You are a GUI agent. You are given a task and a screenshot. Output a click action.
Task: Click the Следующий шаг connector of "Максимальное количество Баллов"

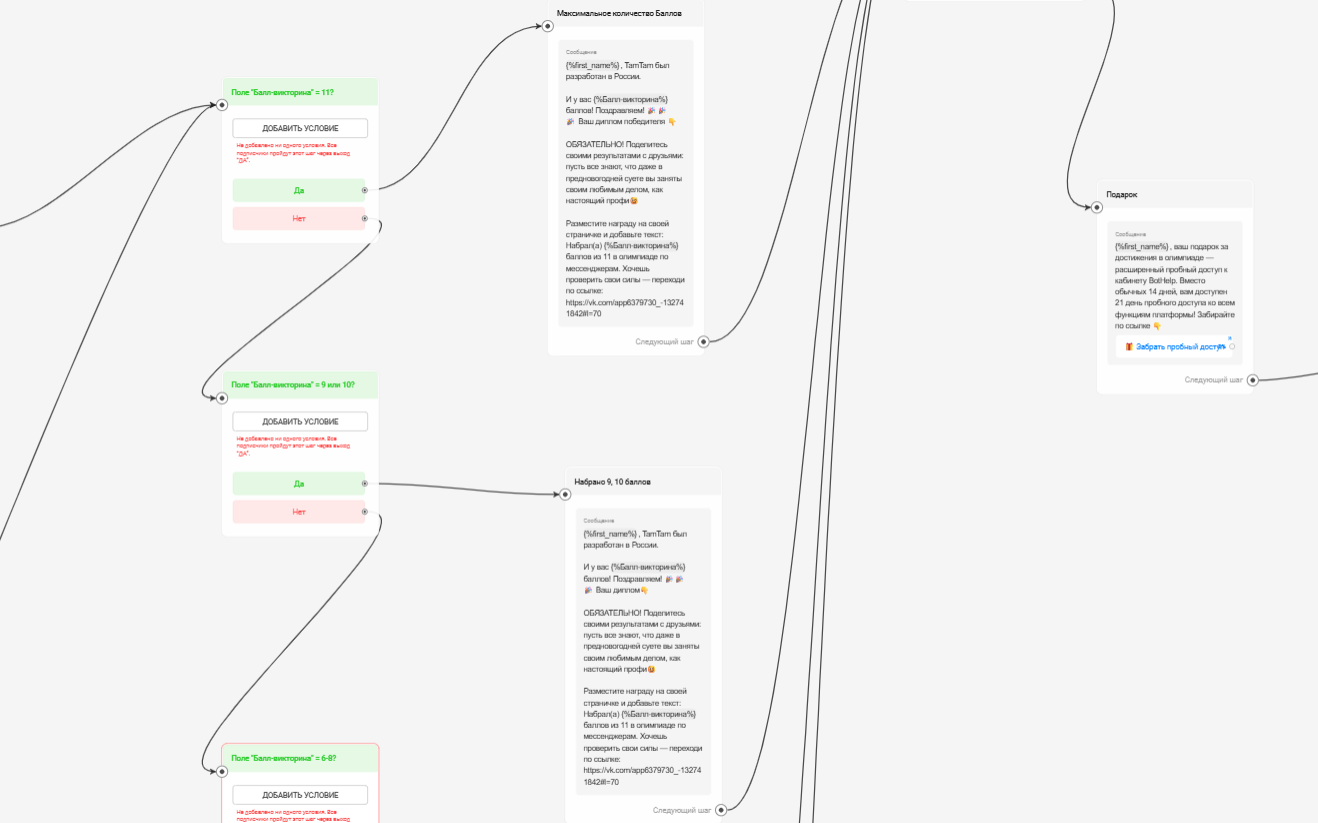click(703, 342)
